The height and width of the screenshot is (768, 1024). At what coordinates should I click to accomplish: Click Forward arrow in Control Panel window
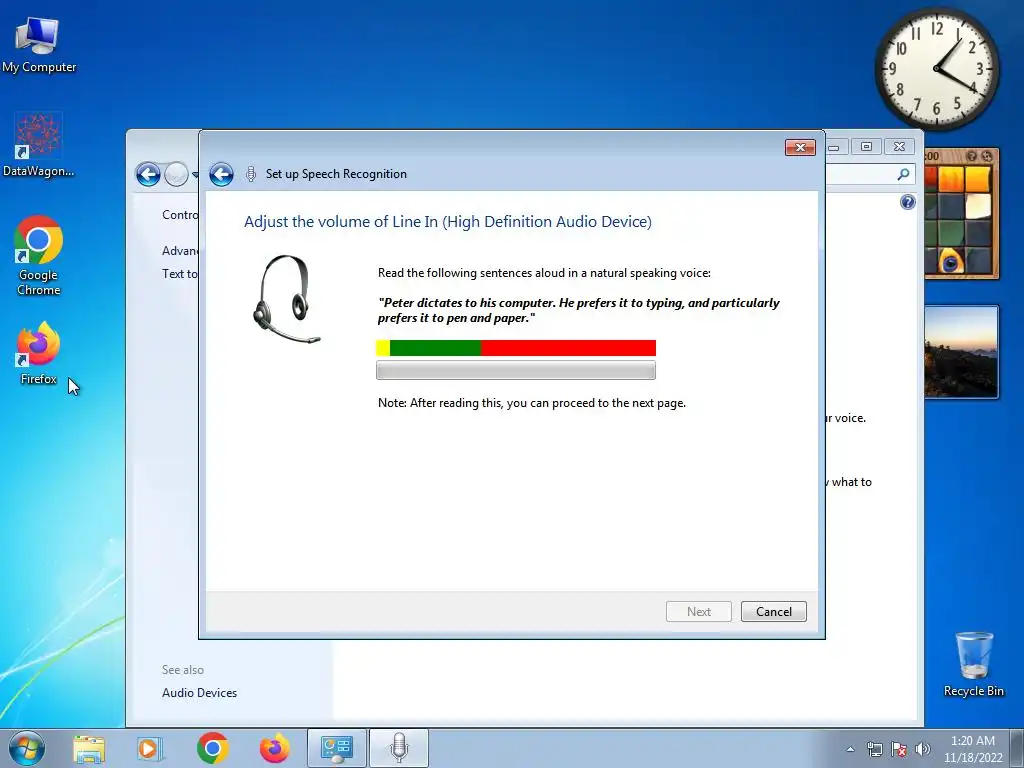point(176,174)
